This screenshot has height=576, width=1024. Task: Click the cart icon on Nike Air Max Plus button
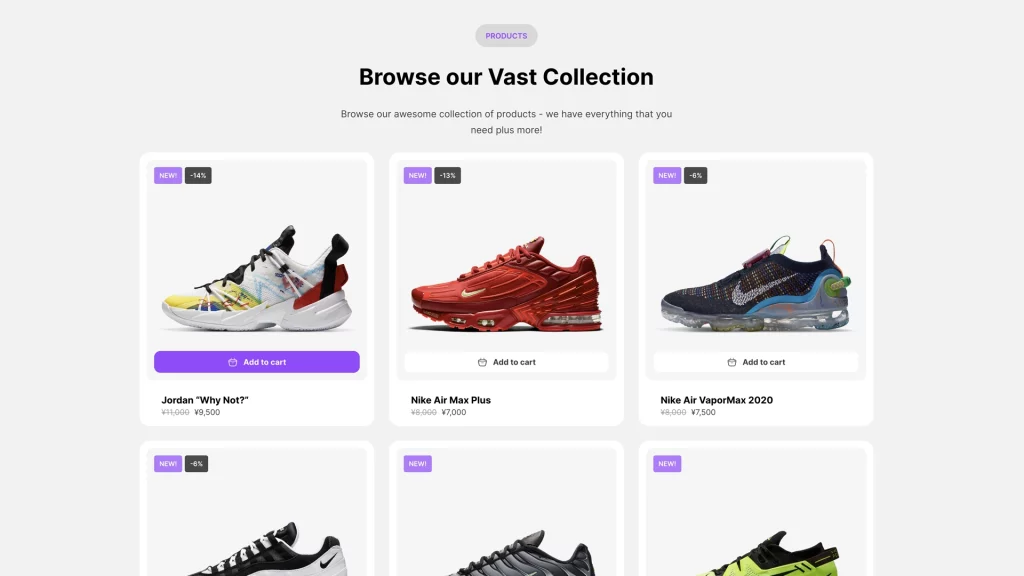(x=482, y=362)
